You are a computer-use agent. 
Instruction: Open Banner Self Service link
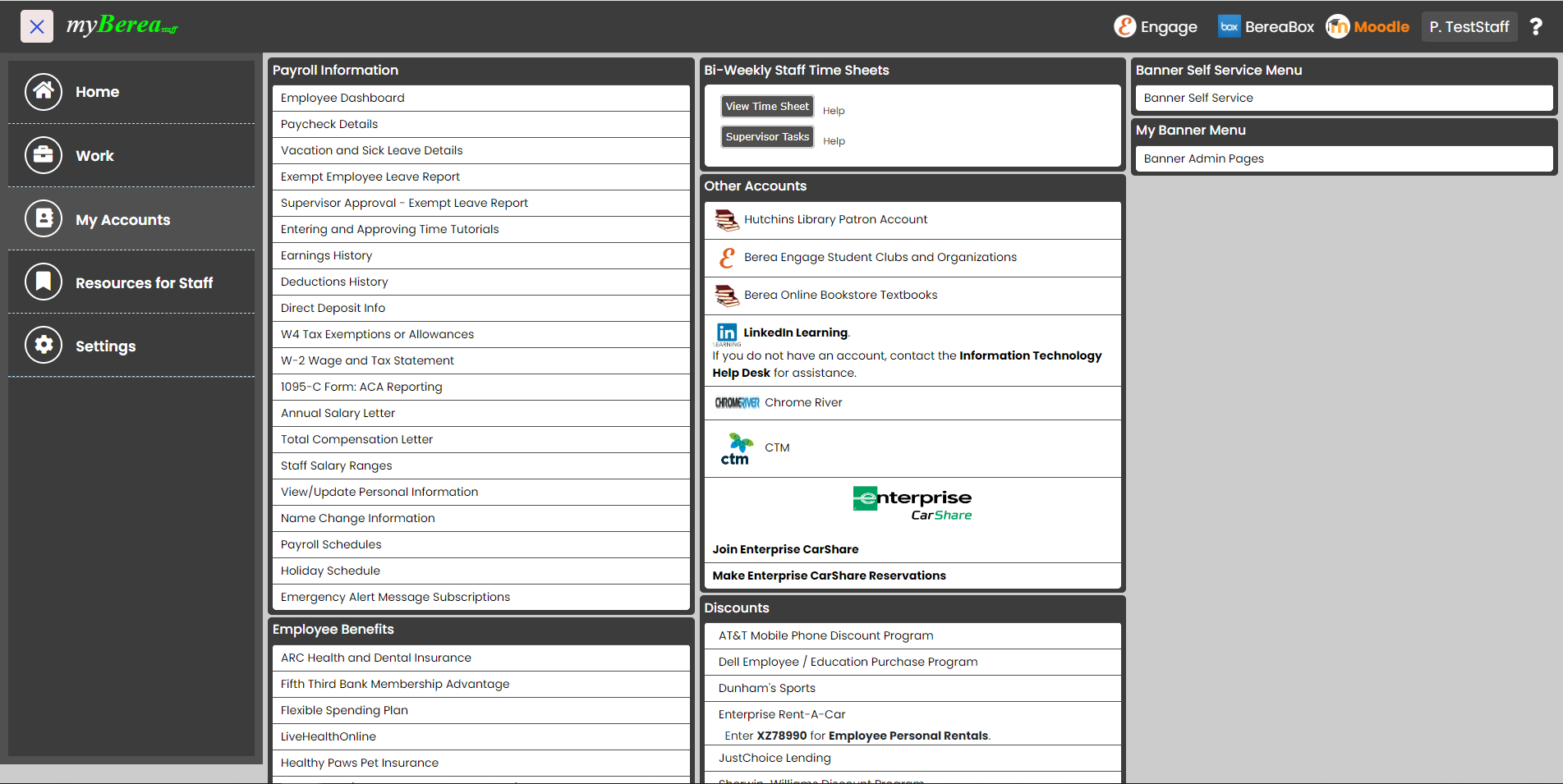point(1198,98)
